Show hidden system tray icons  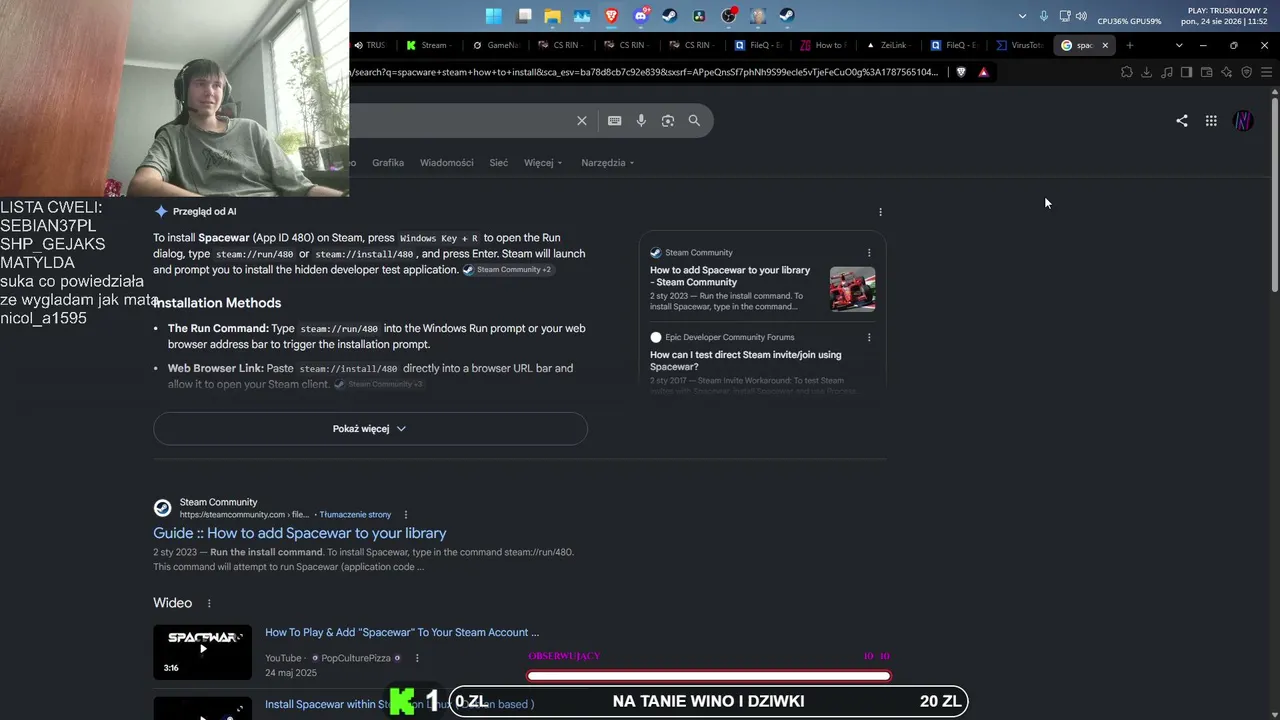[x=1022, y=16]
